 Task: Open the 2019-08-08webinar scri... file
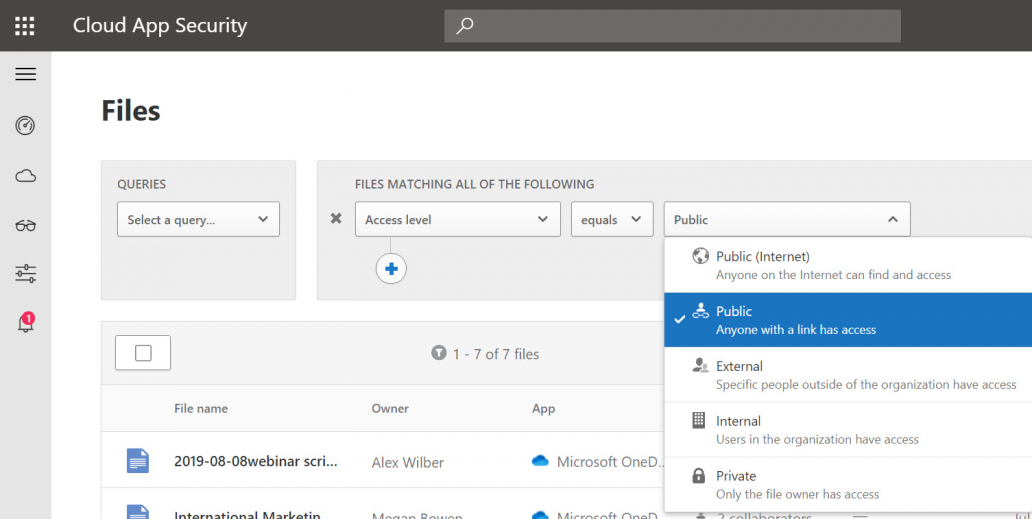[x=255, y=461]
